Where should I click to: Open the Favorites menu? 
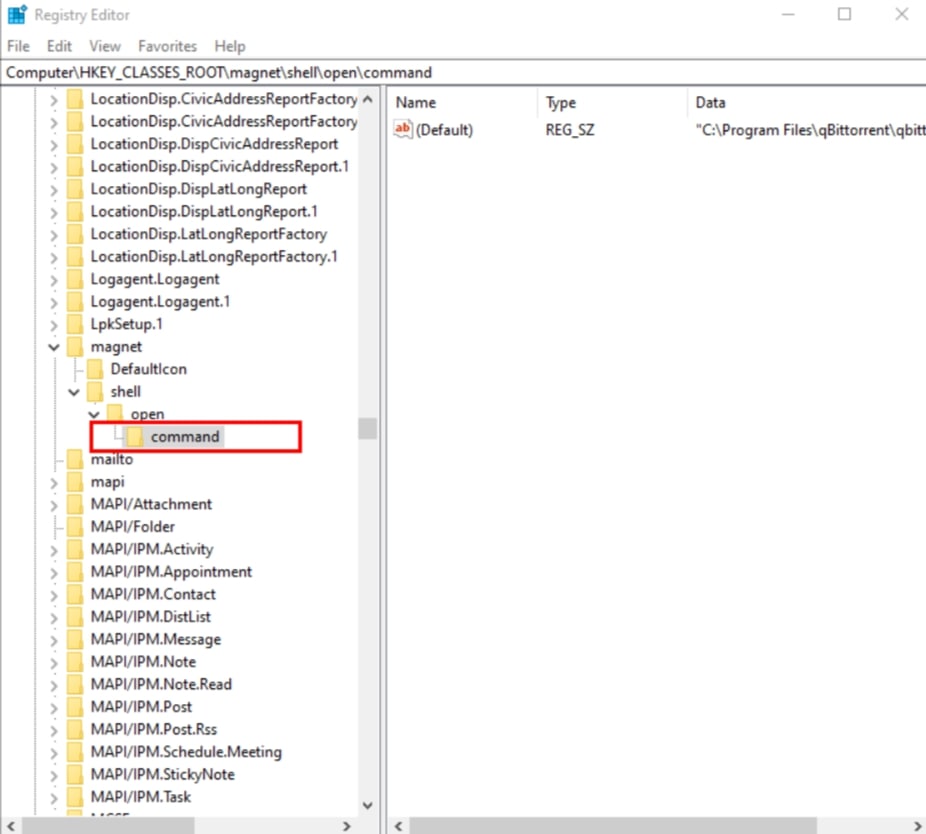click(x=167, y=46)
